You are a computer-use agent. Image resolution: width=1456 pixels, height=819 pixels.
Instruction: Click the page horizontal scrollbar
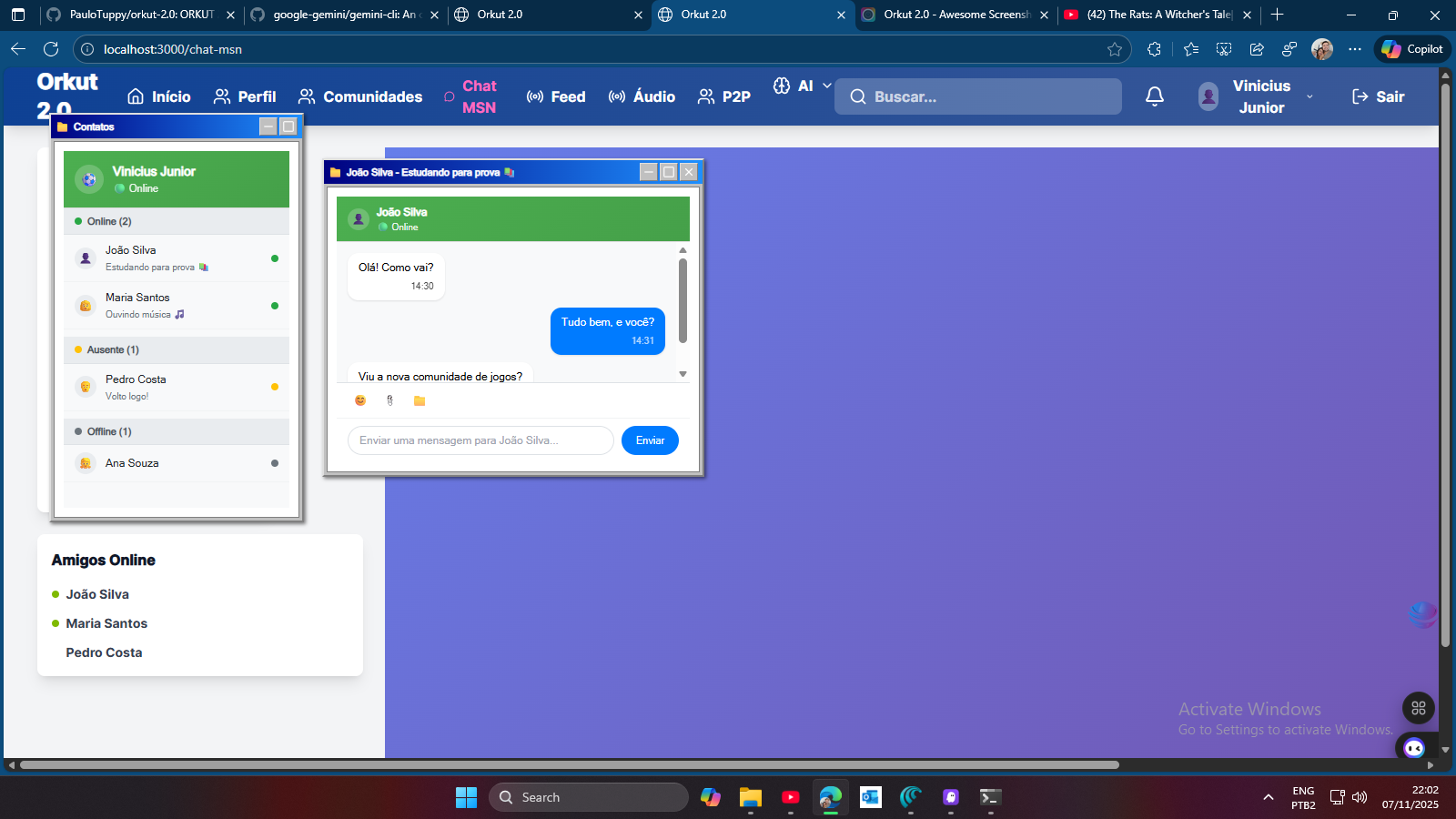click(570, 765)
